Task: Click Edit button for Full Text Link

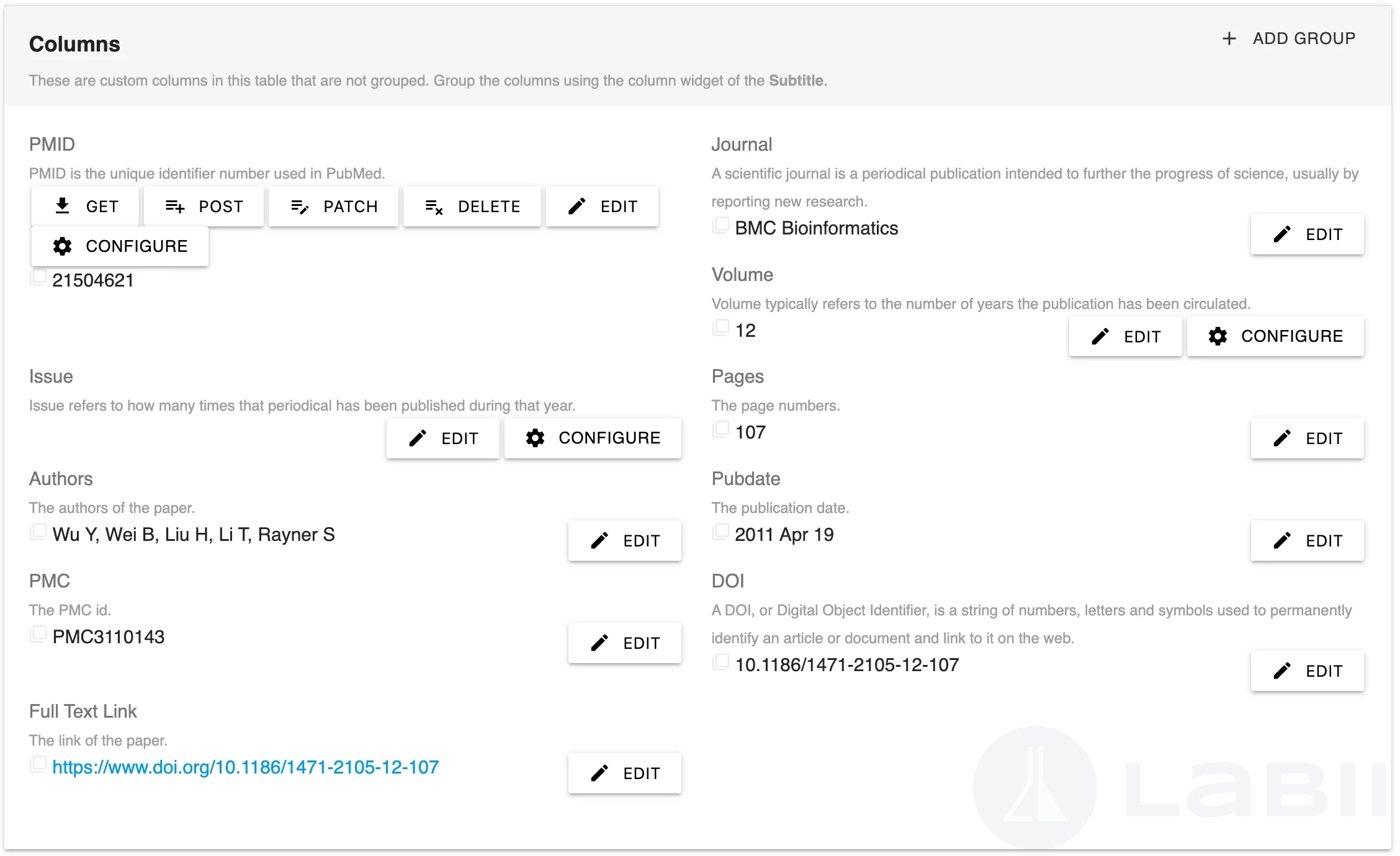Action: 624,774
